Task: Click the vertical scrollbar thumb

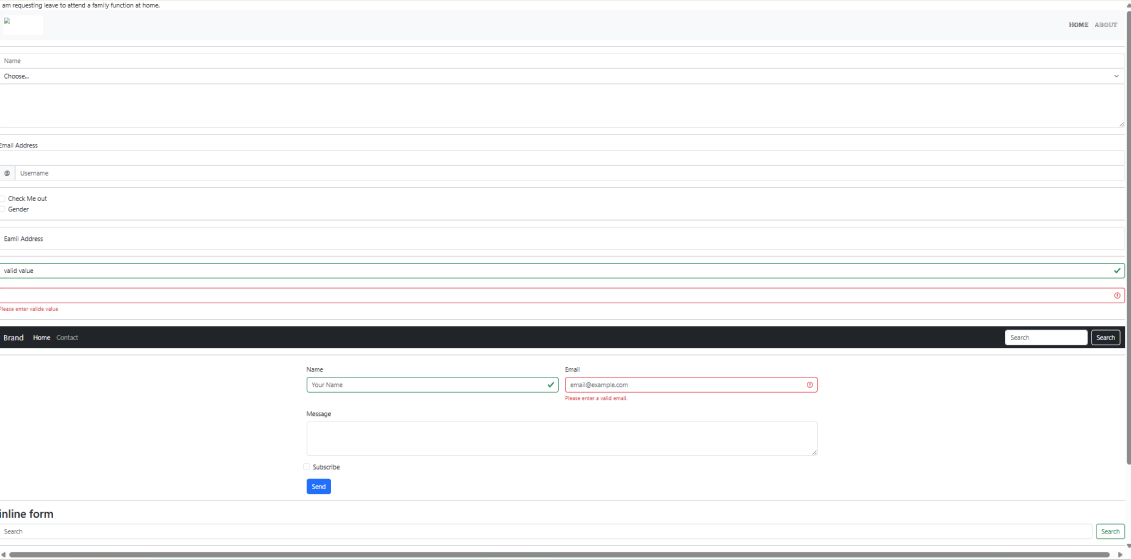Action: click(1128, 238)
